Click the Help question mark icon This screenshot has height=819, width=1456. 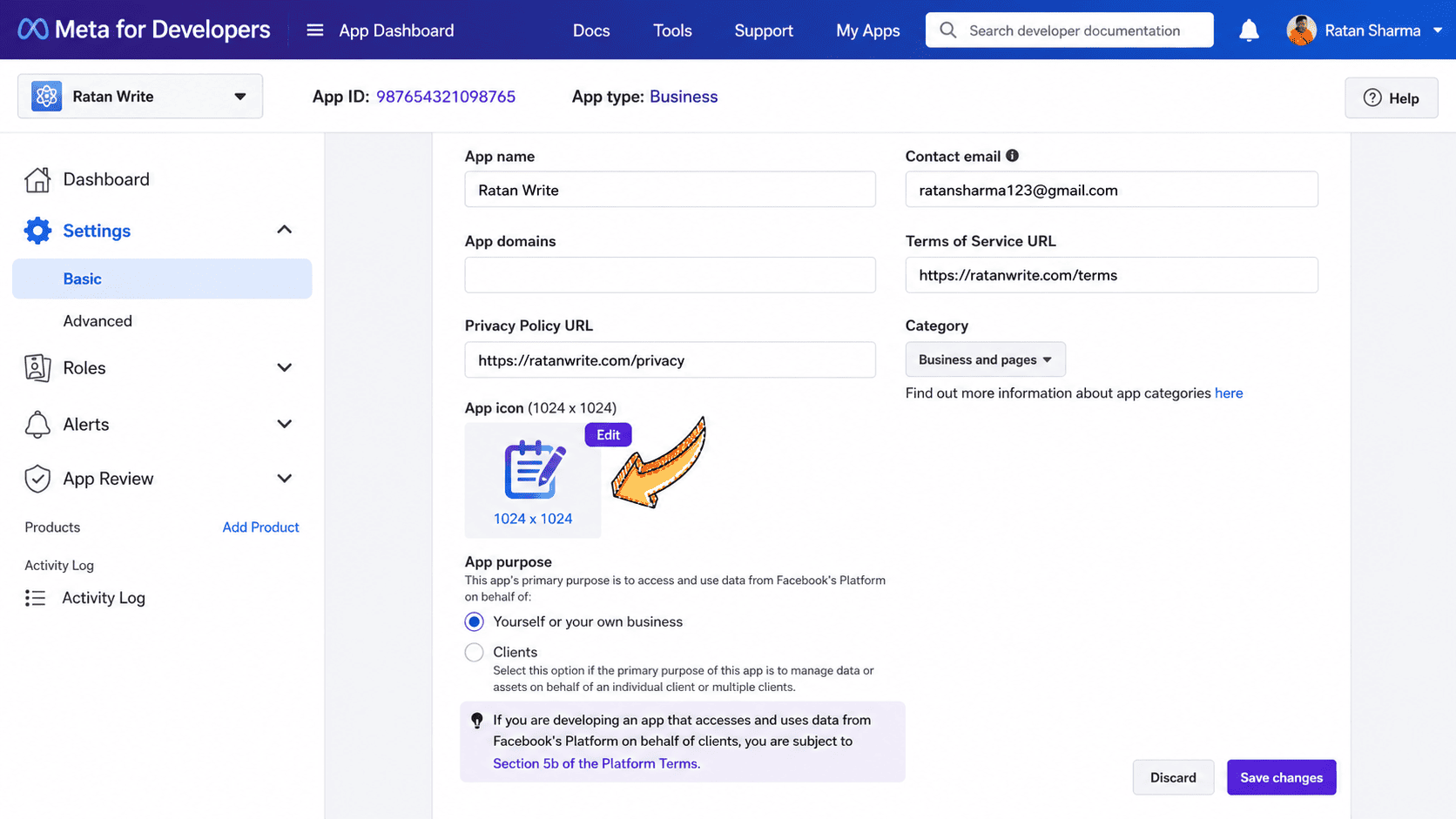tap(1372, 97)
